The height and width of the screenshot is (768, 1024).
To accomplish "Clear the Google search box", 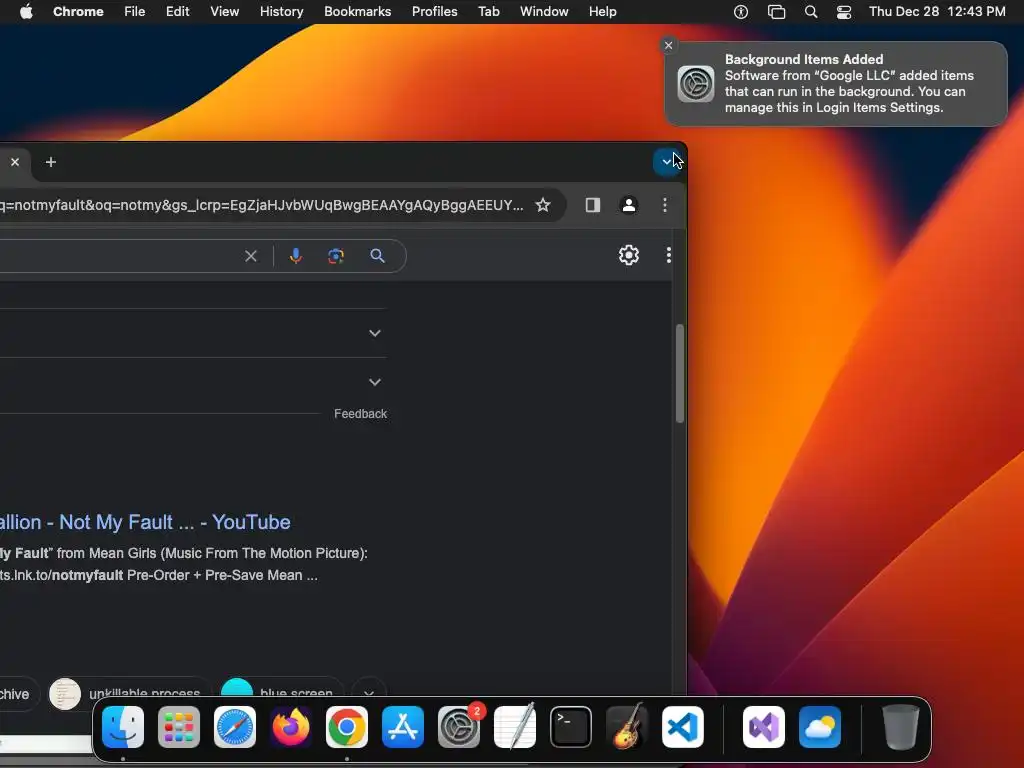I will (x=251, y=256).
